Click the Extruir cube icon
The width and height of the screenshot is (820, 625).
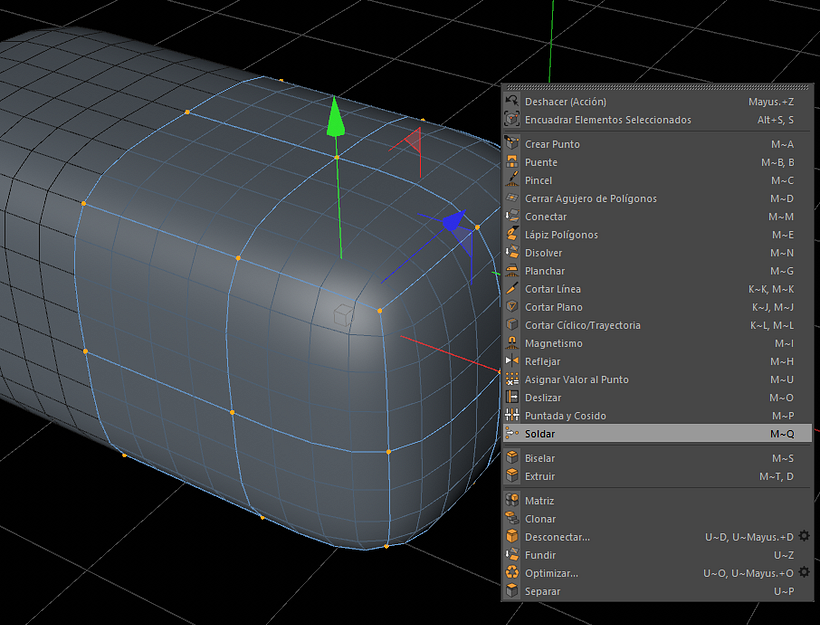[512, 476]
